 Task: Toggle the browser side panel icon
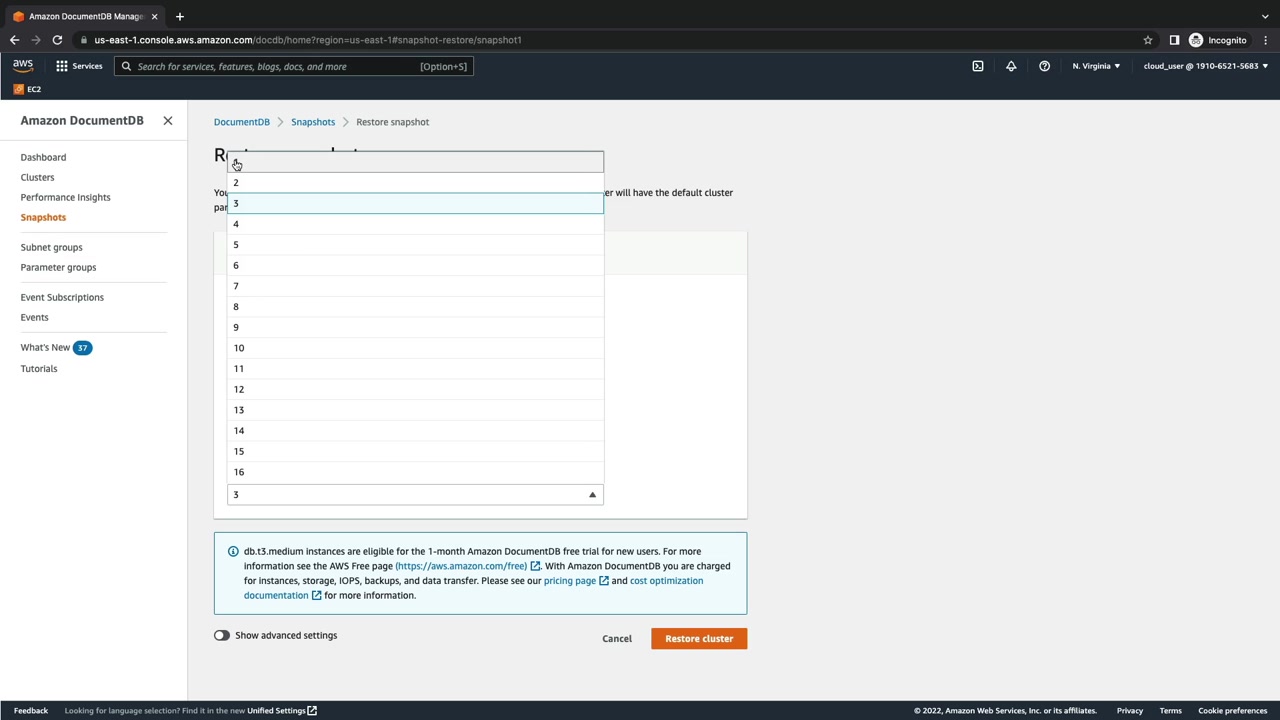pos(1174,40)
